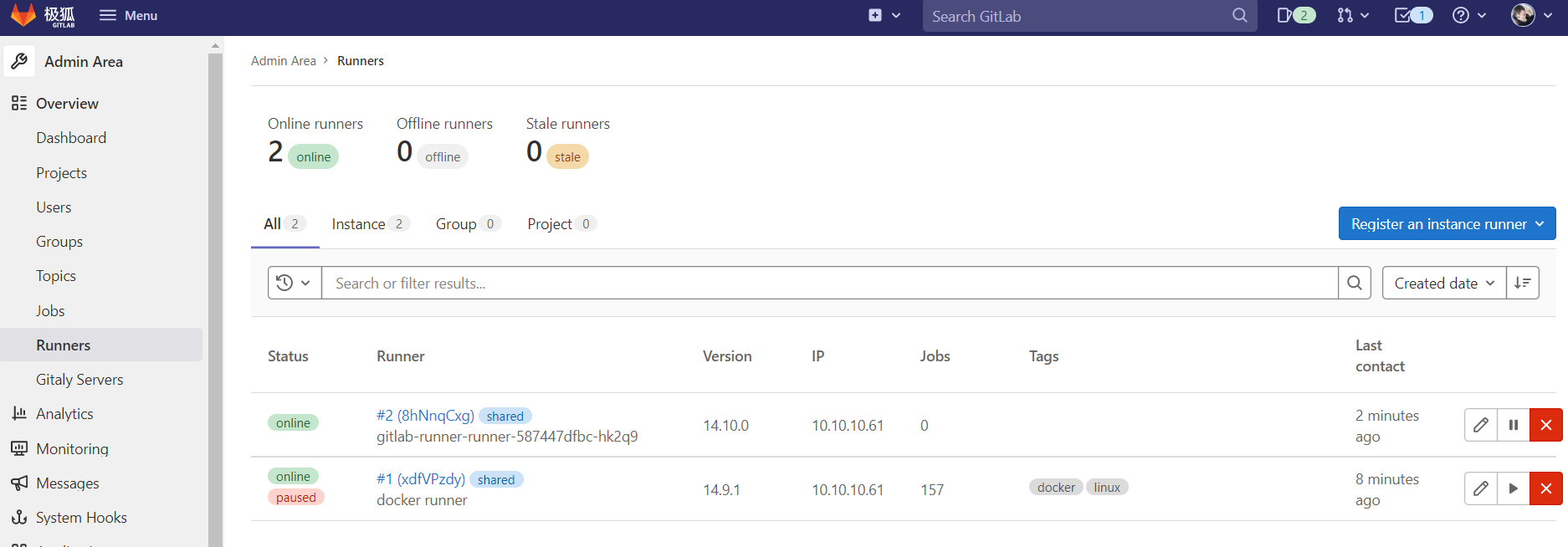Click the Admin Area wrench icon
The image size is (1568, 547).
(x=19, y=61)
